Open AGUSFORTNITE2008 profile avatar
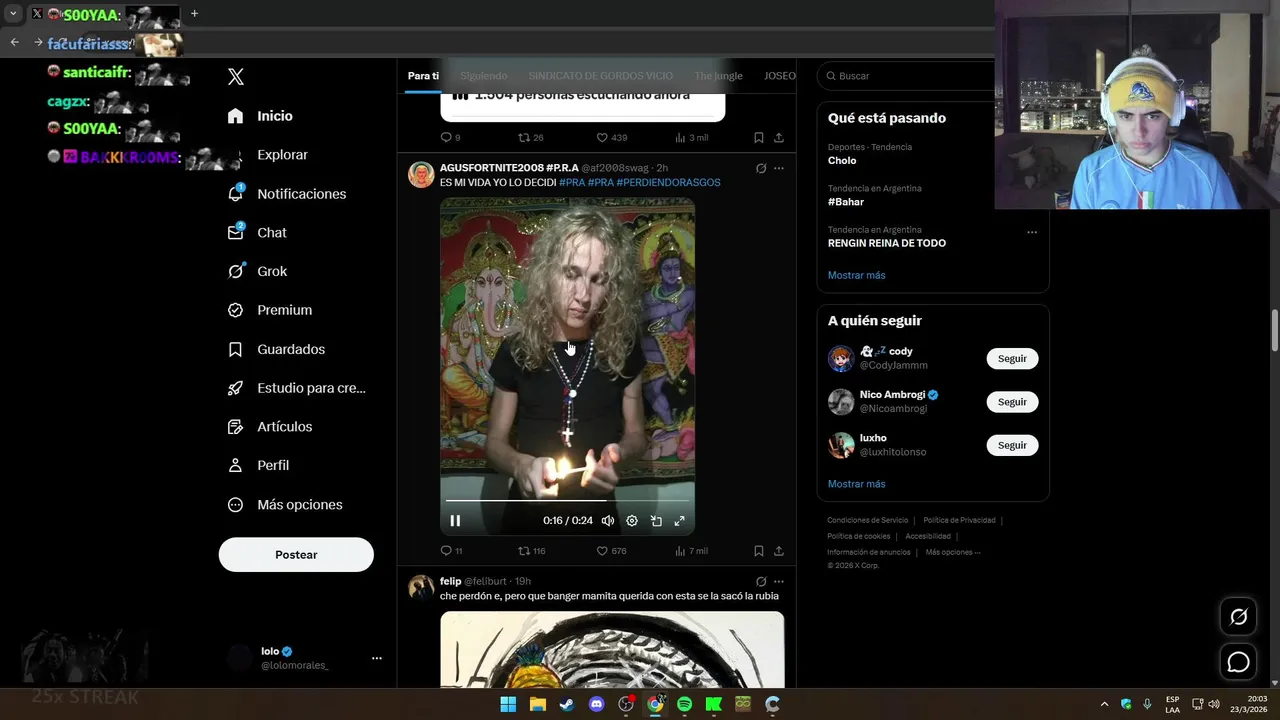Screen dimensions: 1280x720 click(x=421, y=174)
